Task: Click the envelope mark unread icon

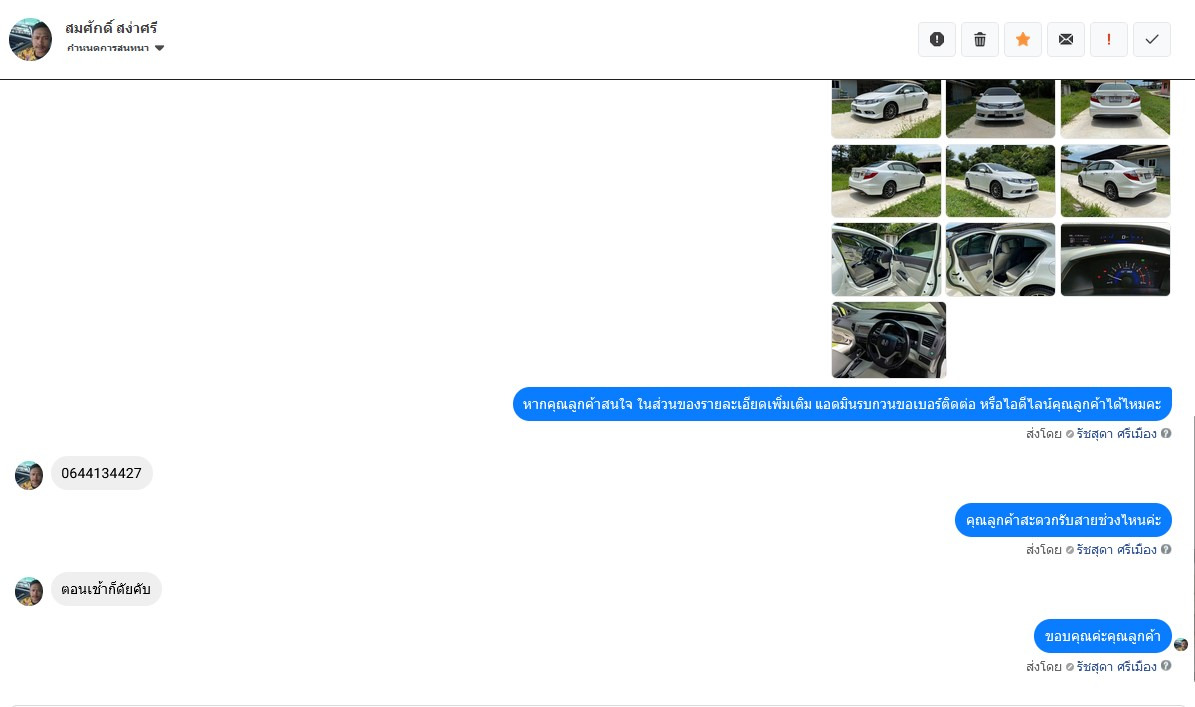Action: [x=1066, y=39]
